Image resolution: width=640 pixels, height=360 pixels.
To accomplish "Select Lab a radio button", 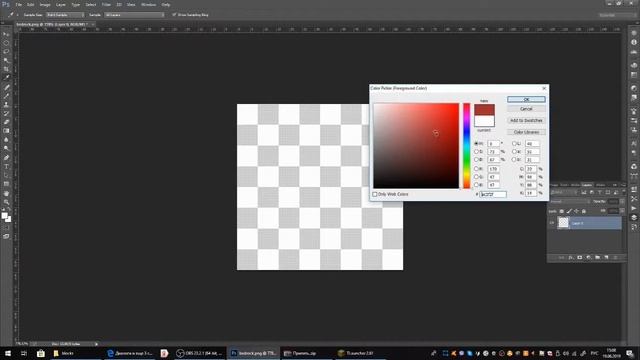I will pos(514,151).
